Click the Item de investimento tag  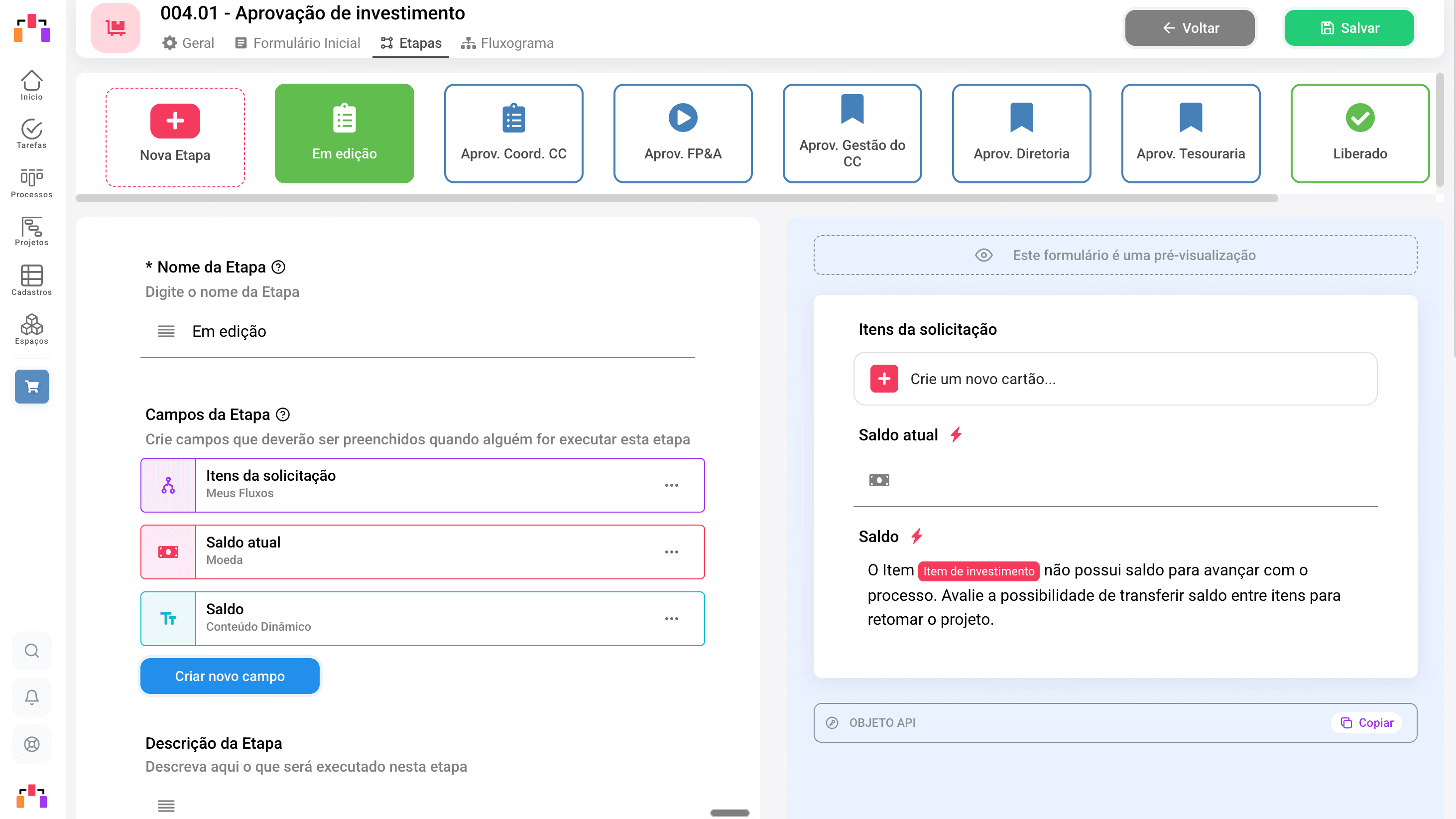tap(978, 571)
